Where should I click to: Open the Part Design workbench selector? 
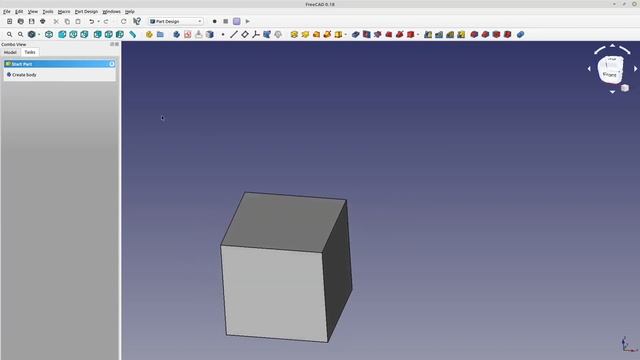[176, 21]
